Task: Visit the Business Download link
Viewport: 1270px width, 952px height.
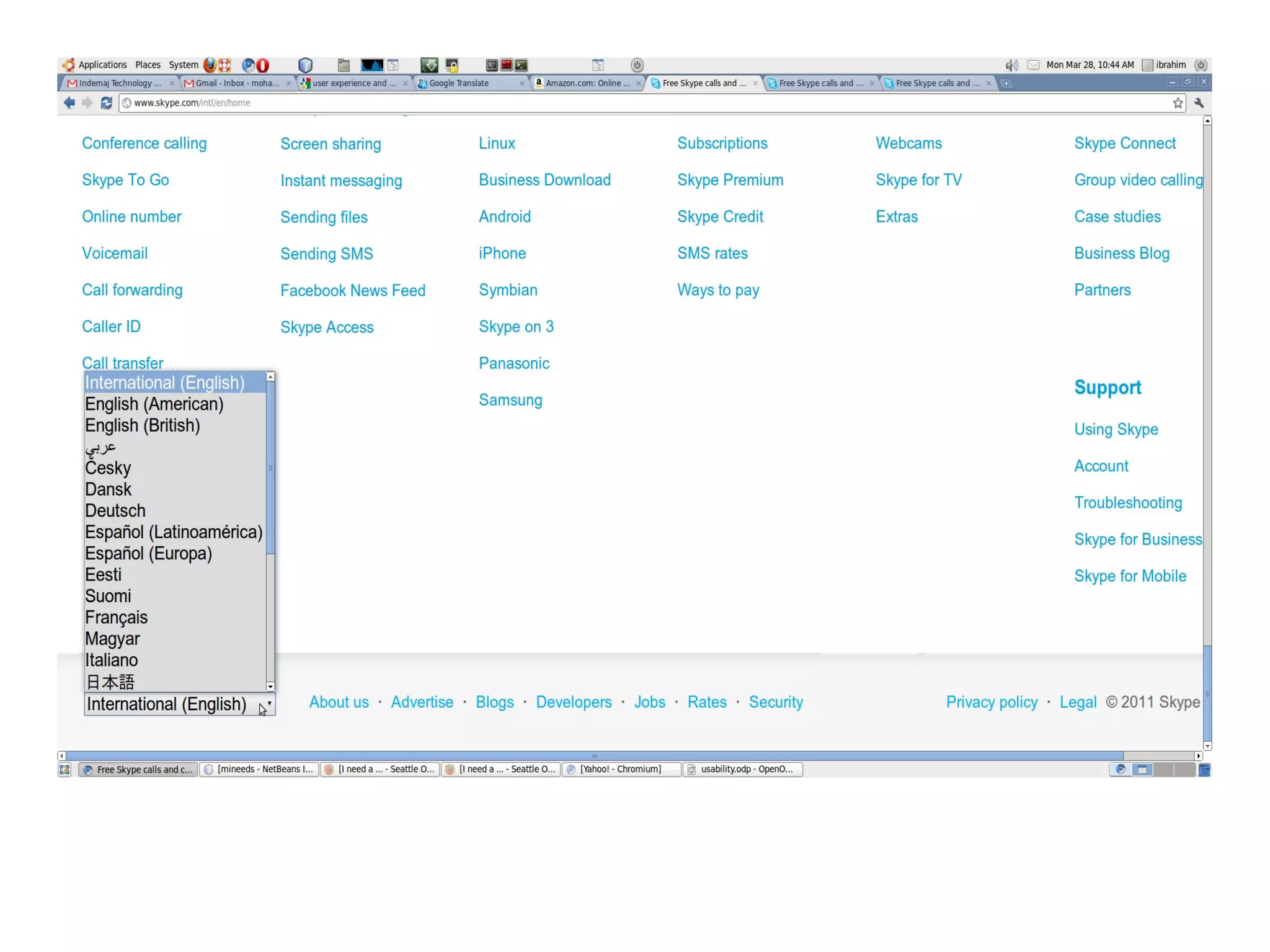Action: (544, 180)
